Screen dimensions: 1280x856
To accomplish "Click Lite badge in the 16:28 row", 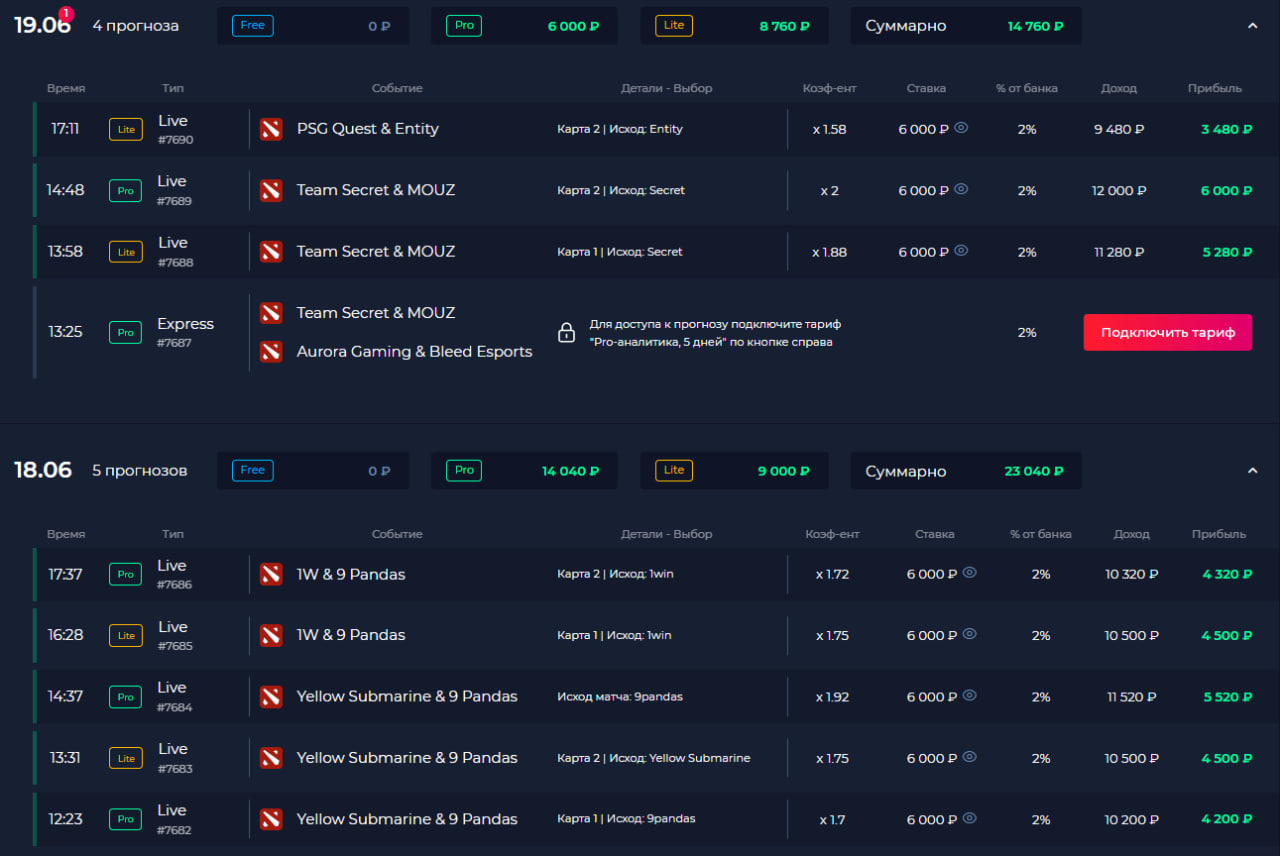I will coord(126,635).
